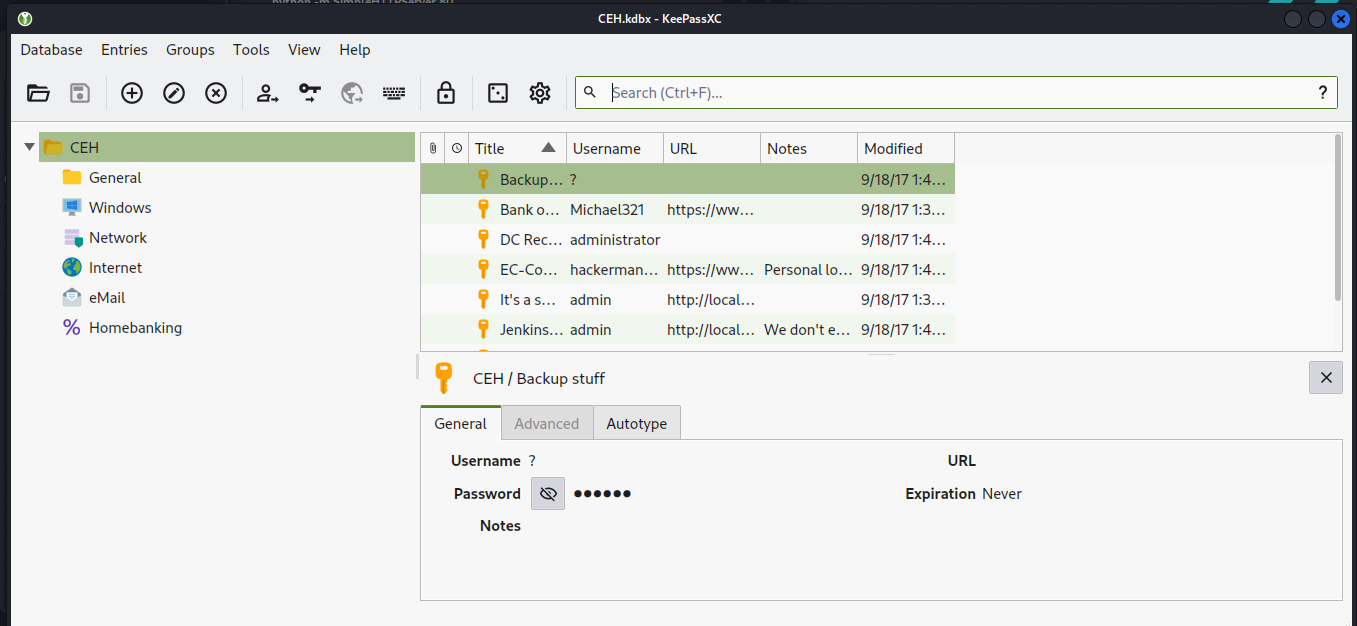Select the eMail group
Viewport: 1357px width, 626px height.
click(x=107, y=297)
